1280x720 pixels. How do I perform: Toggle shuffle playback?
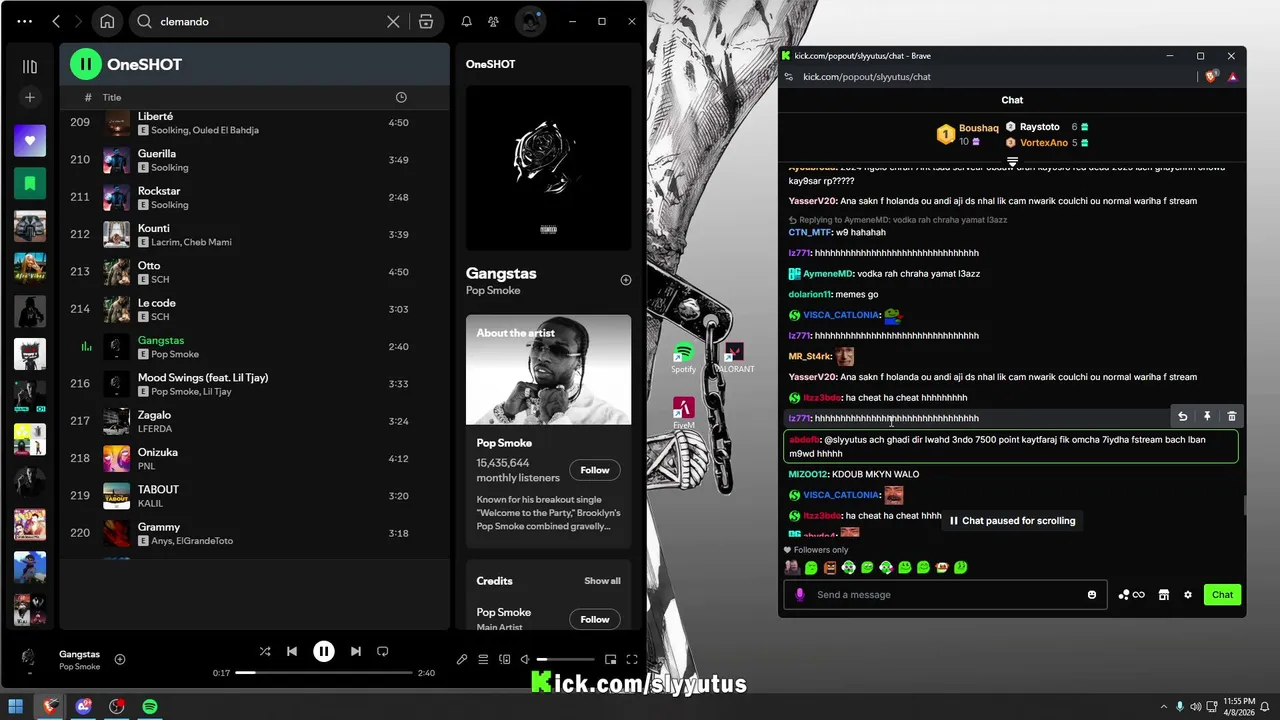tap(265, 651)
